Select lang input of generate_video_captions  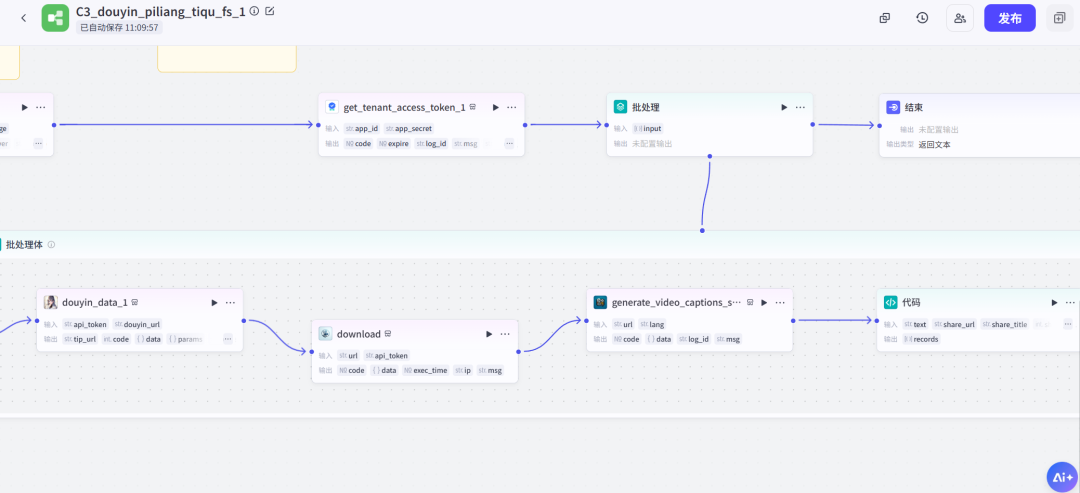(x=652, y=324)
